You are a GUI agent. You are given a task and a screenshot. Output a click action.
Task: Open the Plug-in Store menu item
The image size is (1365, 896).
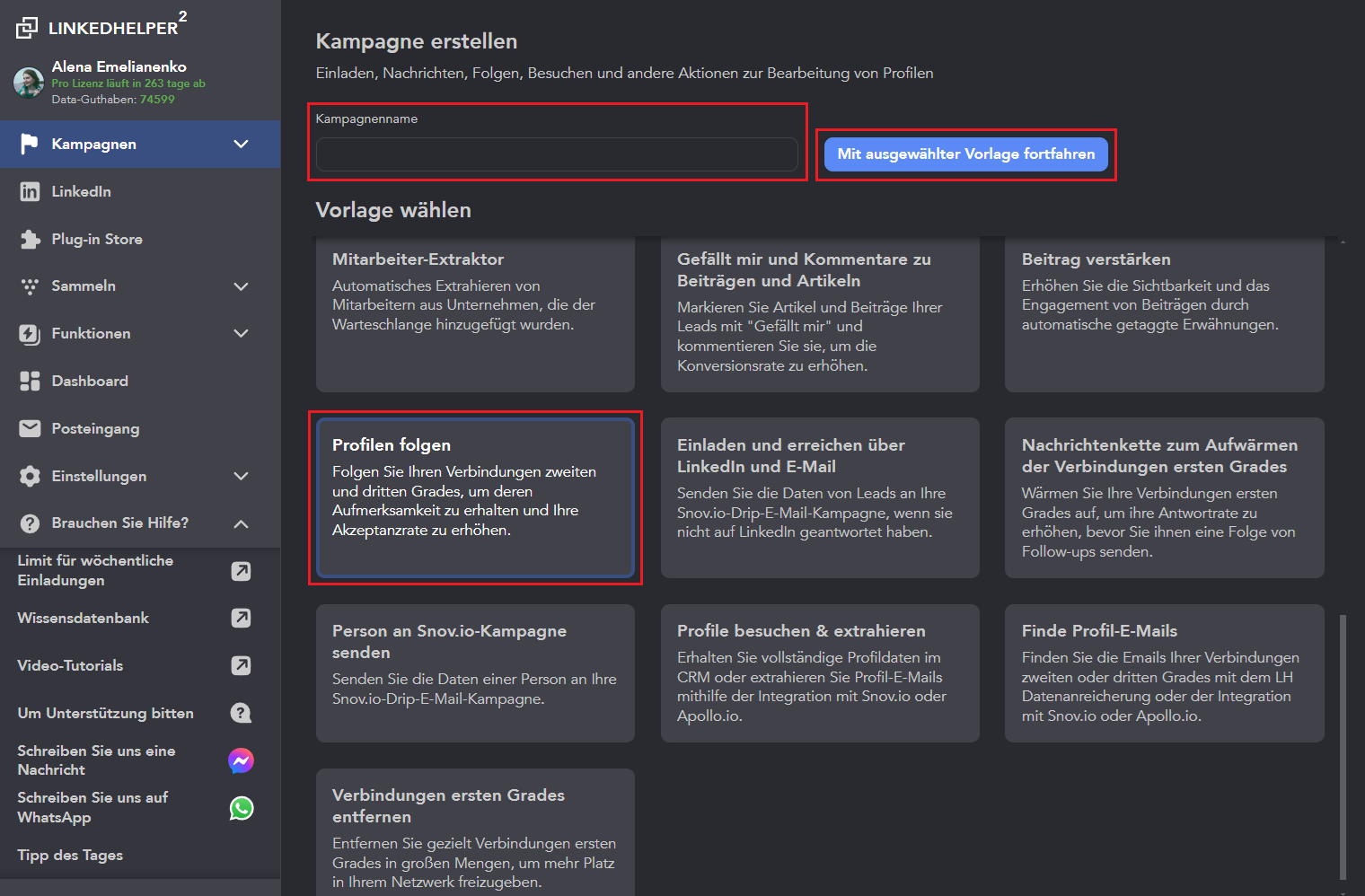(97, 239)
